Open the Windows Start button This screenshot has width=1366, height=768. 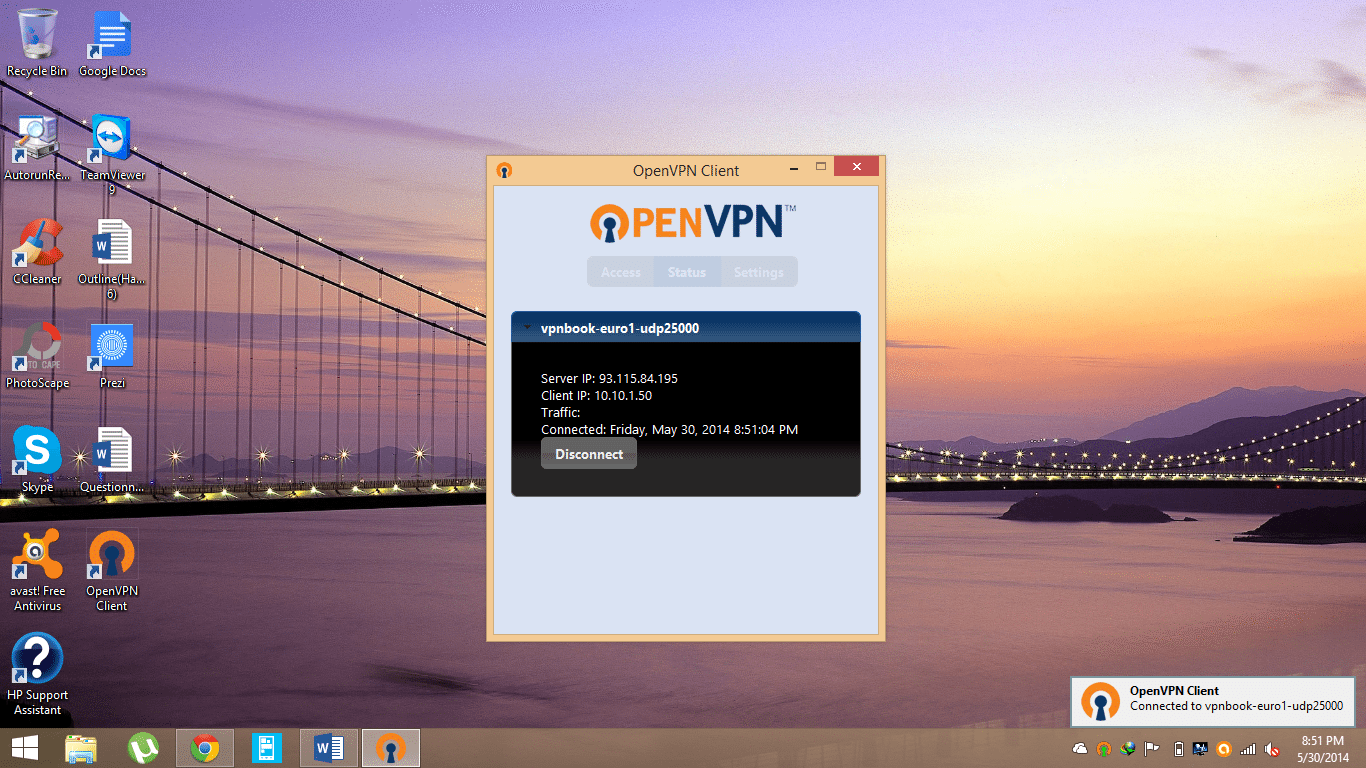25,748
